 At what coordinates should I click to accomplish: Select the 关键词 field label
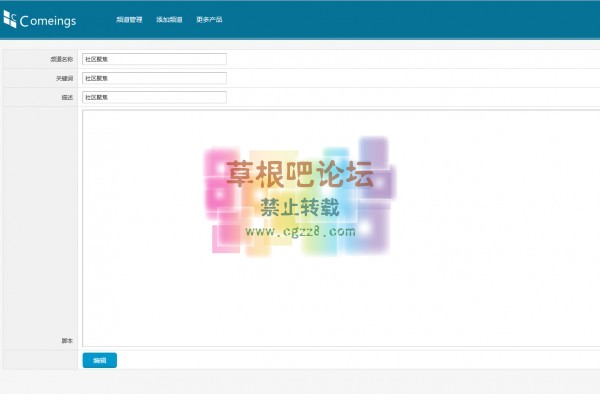[64, 78]
